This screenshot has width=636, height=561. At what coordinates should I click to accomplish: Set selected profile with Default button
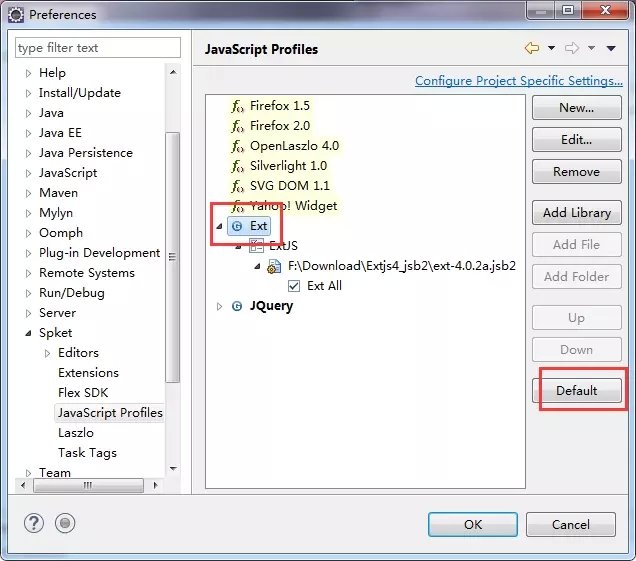coord(576,391)
